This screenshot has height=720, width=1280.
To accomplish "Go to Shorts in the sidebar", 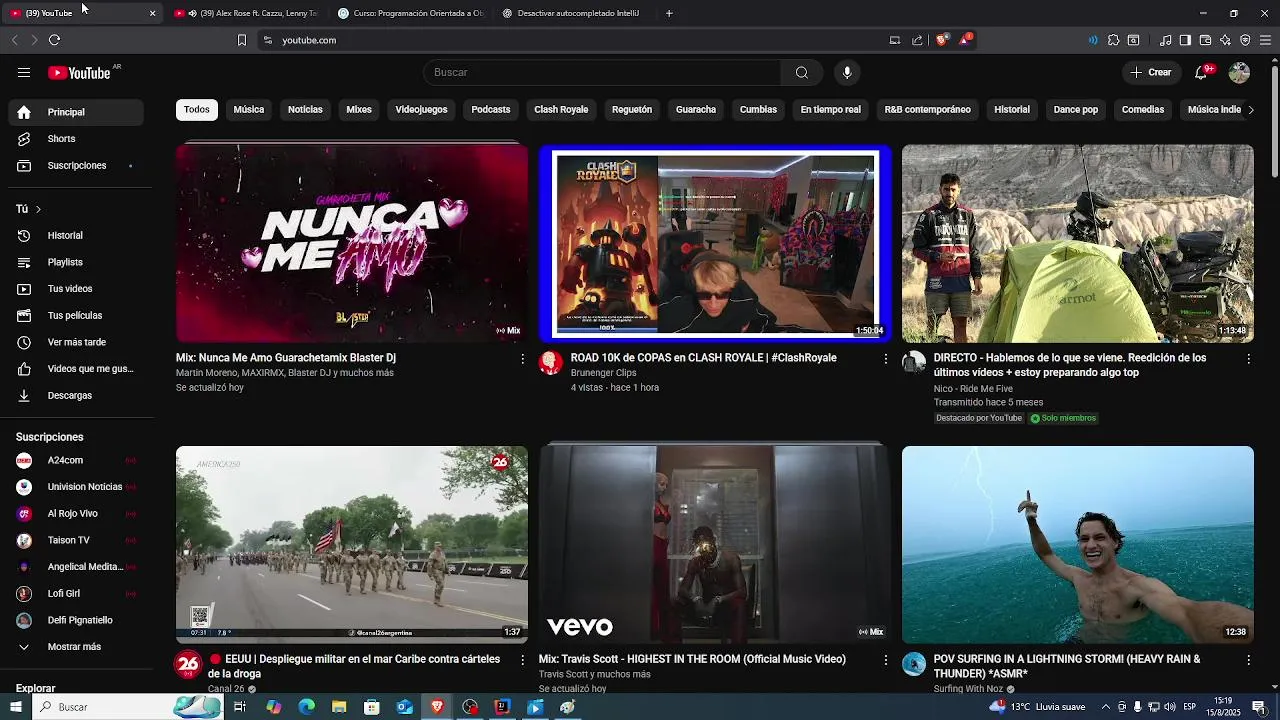I will (x=76, y=139).
